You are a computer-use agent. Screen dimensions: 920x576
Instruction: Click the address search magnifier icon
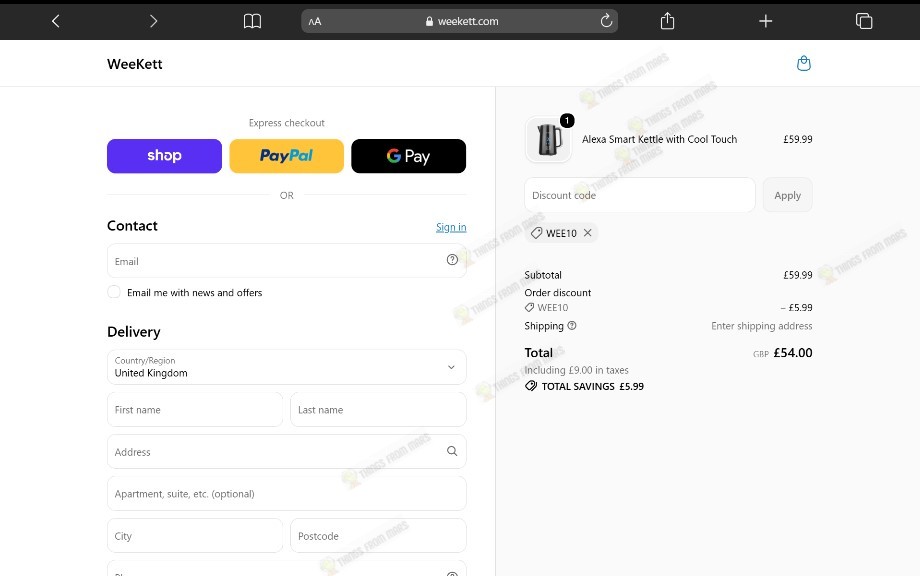(x=452, y=451)
